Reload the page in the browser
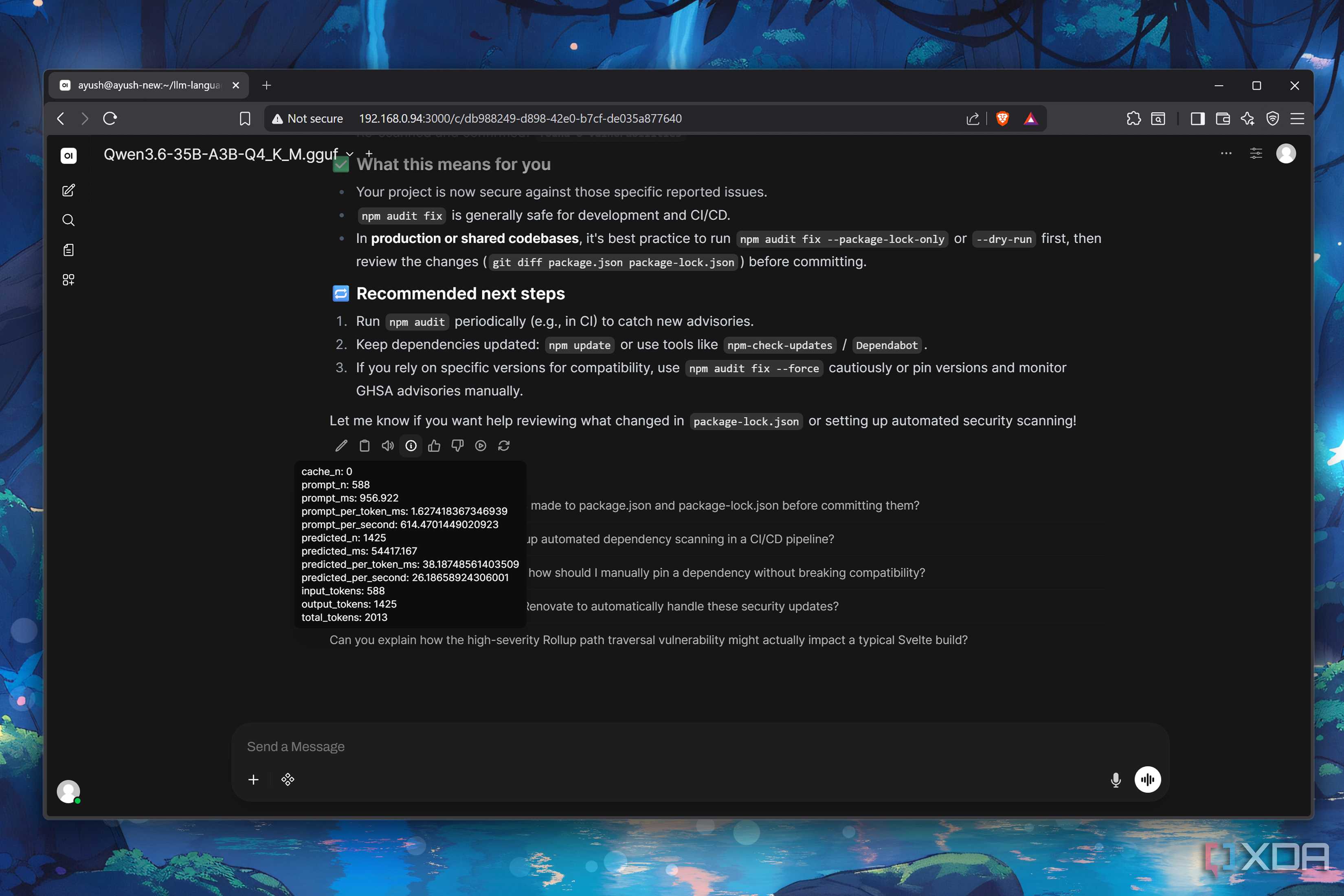This screenshot has height=896, width=1344. (110, 118)
